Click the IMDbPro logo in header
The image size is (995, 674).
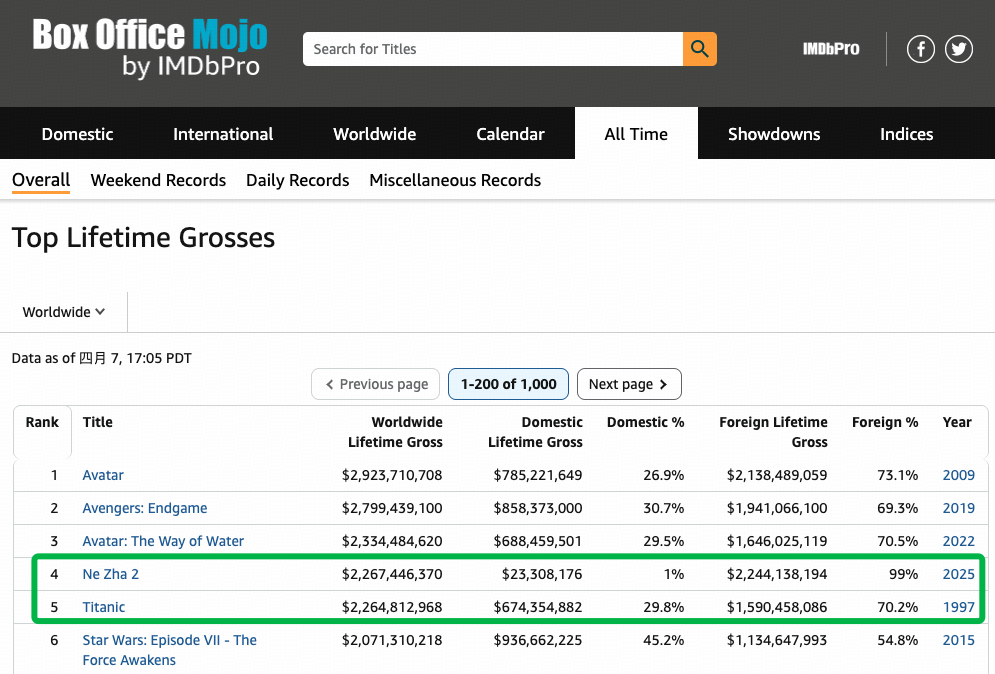[831, 49]
